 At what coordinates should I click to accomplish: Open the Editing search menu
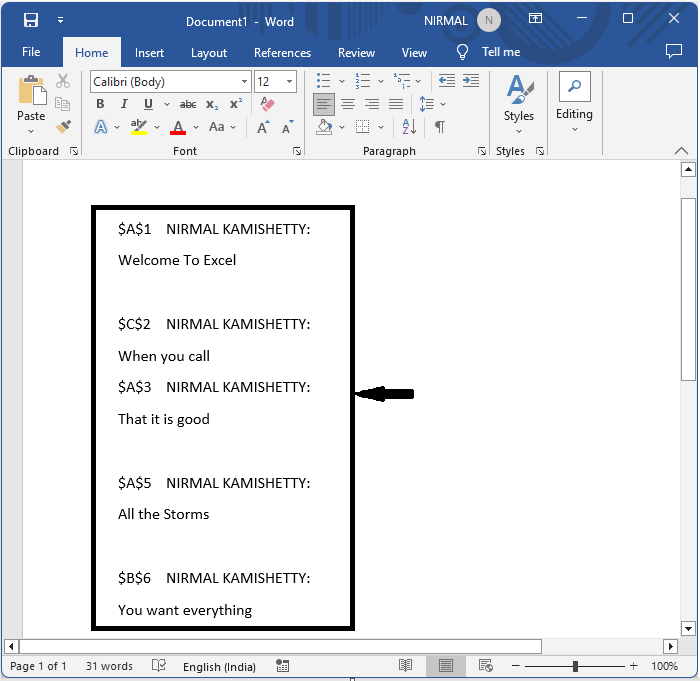tap(575, 103)
